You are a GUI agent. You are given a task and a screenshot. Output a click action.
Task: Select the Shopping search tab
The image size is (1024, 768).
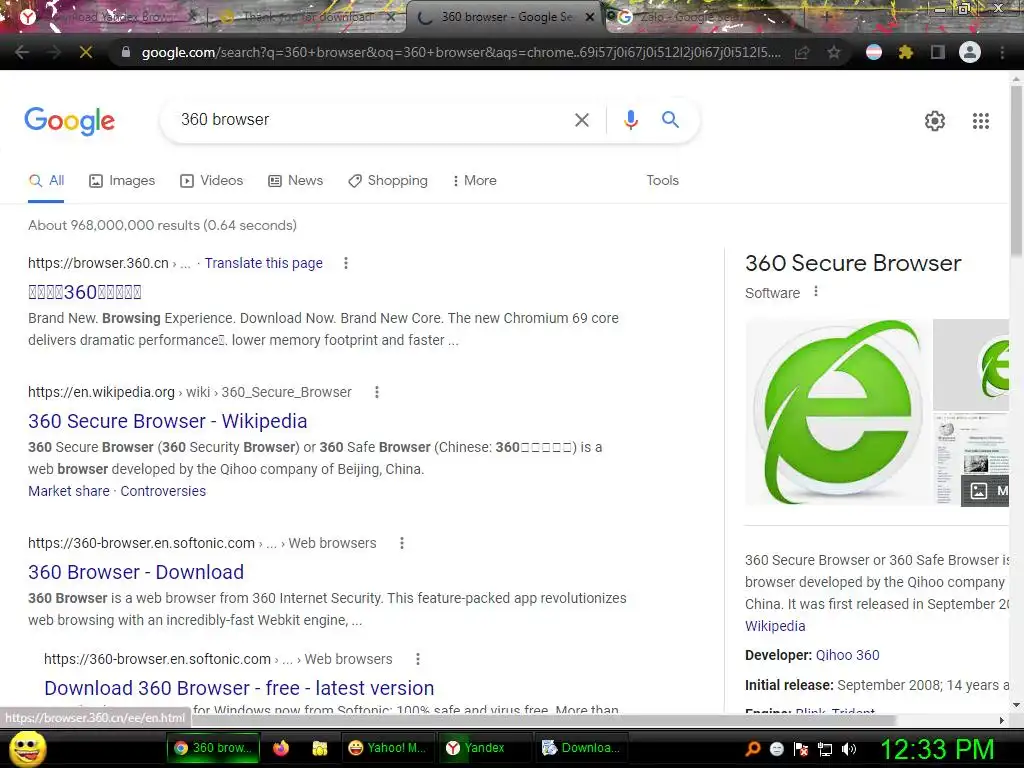coord(388,181)
